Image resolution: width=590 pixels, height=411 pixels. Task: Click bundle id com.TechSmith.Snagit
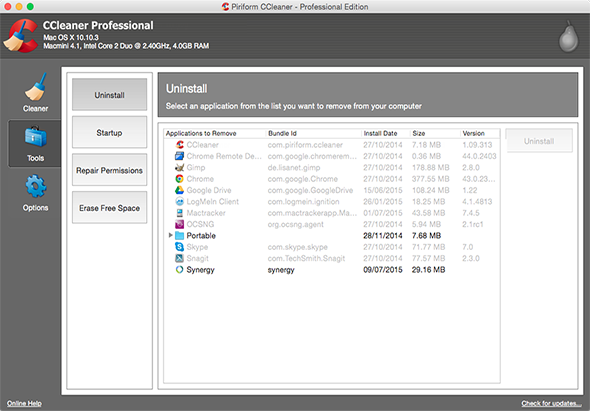306,258
